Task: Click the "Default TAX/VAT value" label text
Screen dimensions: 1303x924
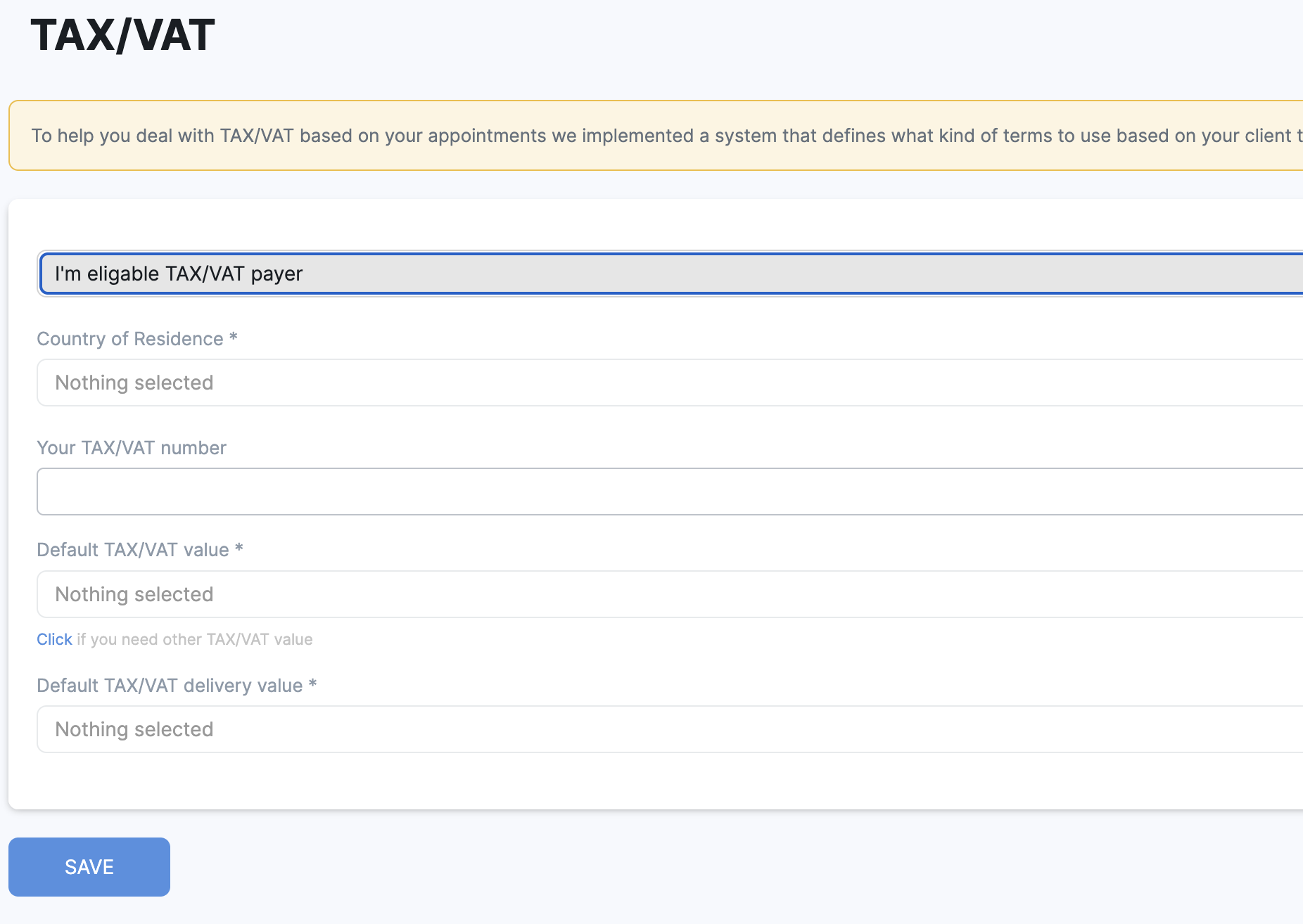Action: click(x=132, y=550)
